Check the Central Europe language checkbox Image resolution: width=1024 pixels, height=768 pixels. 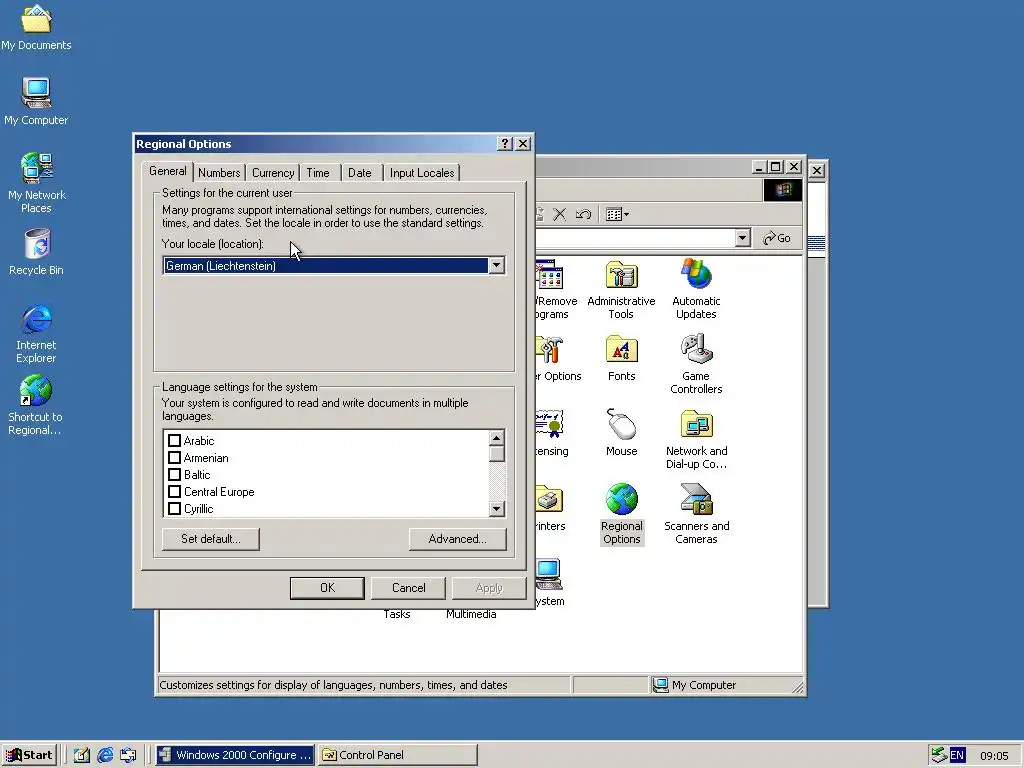[174, 491]
